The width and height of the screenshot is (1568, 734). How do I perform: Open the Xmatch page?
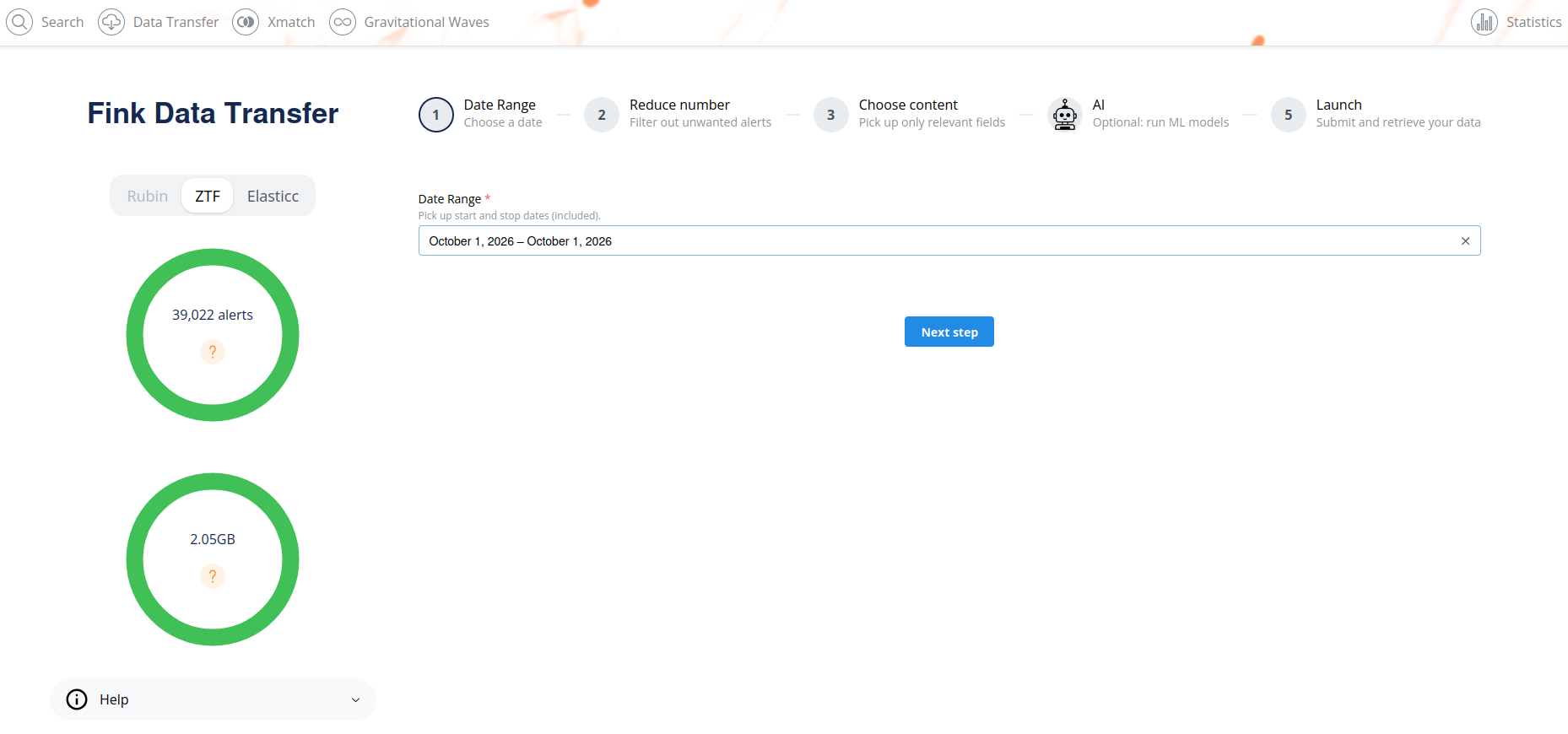[x=291, y=22]
